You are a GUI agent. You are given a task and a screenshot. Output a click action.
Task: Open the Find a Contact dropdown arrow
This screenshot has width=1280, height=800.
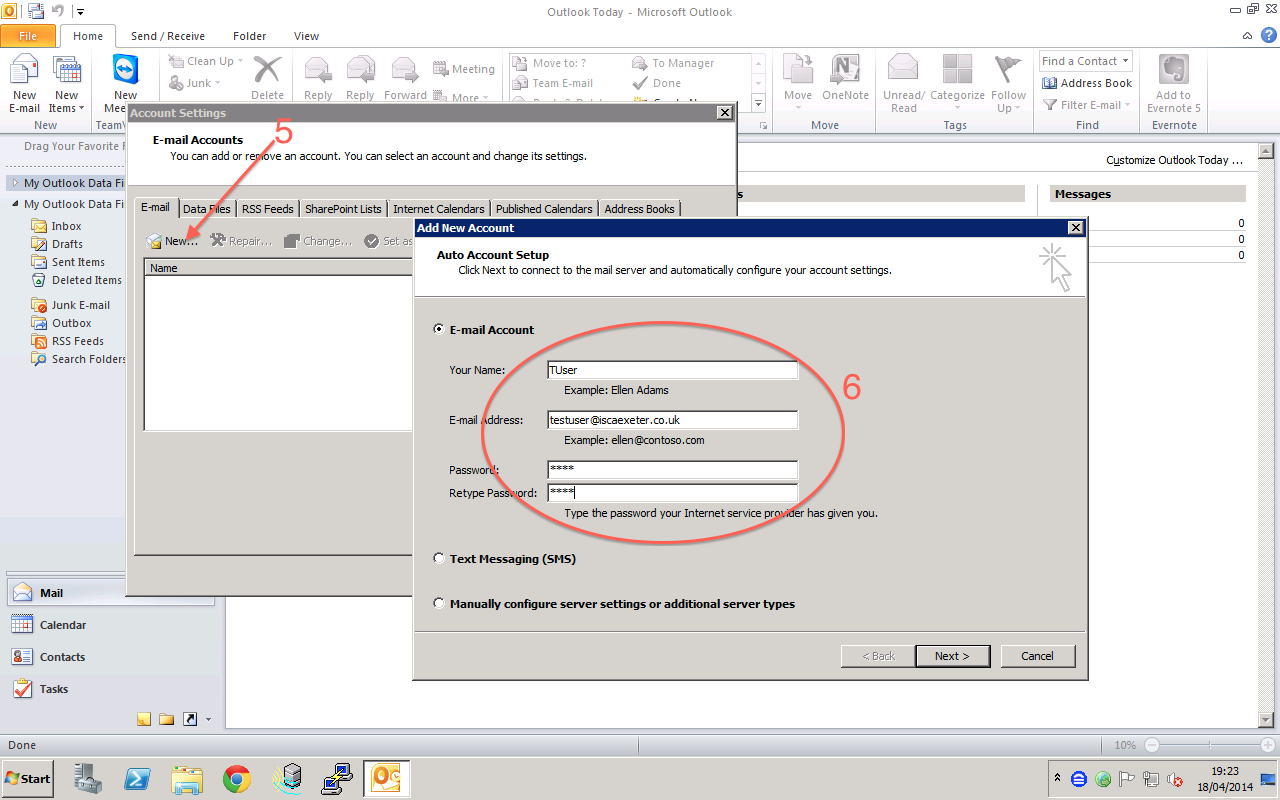(x=1125, y=61)
